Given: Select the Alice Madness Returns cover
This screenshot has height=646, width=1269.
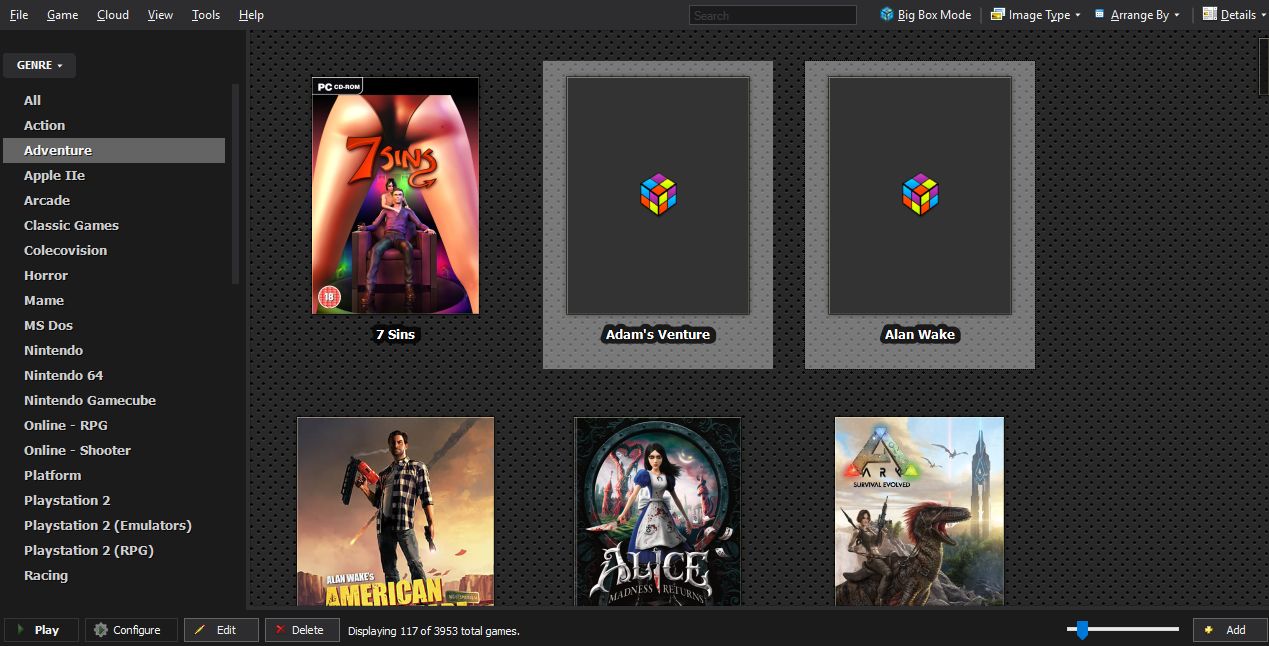Looking at the screenshot, I should pos(658,511).
